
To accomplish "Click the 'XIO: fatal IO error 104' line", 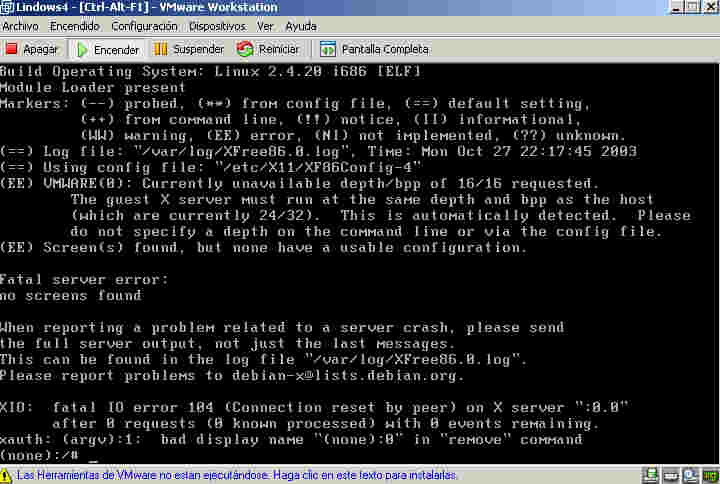I will [314, 407].
